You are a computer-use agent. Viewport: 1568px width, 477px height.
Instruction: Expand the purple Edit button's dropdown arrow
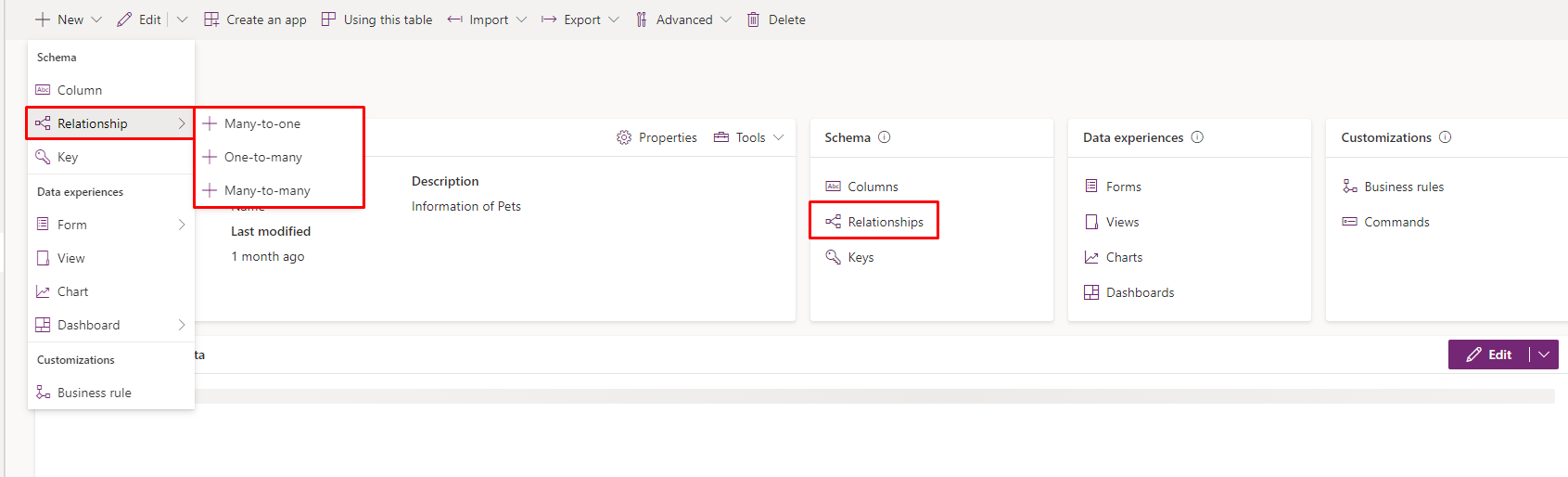[1544, 355]
